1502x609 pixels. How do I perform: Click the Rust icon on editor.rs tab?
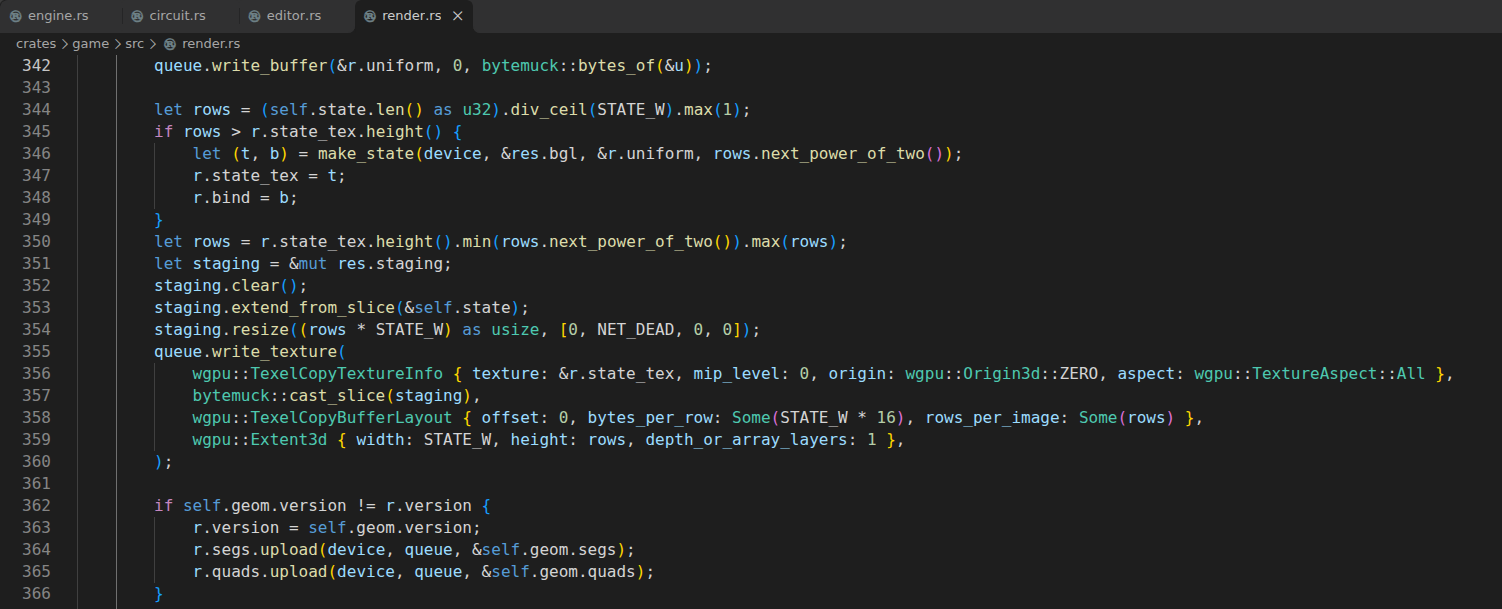253,16
